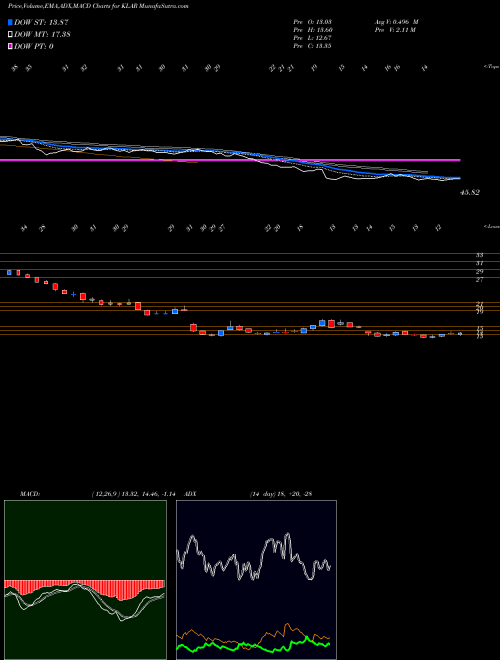Image resolution: width=500 pixels, height=660 pixels.
Task: Click the Avg V: 6.496 M value
Action: (396, 22)
